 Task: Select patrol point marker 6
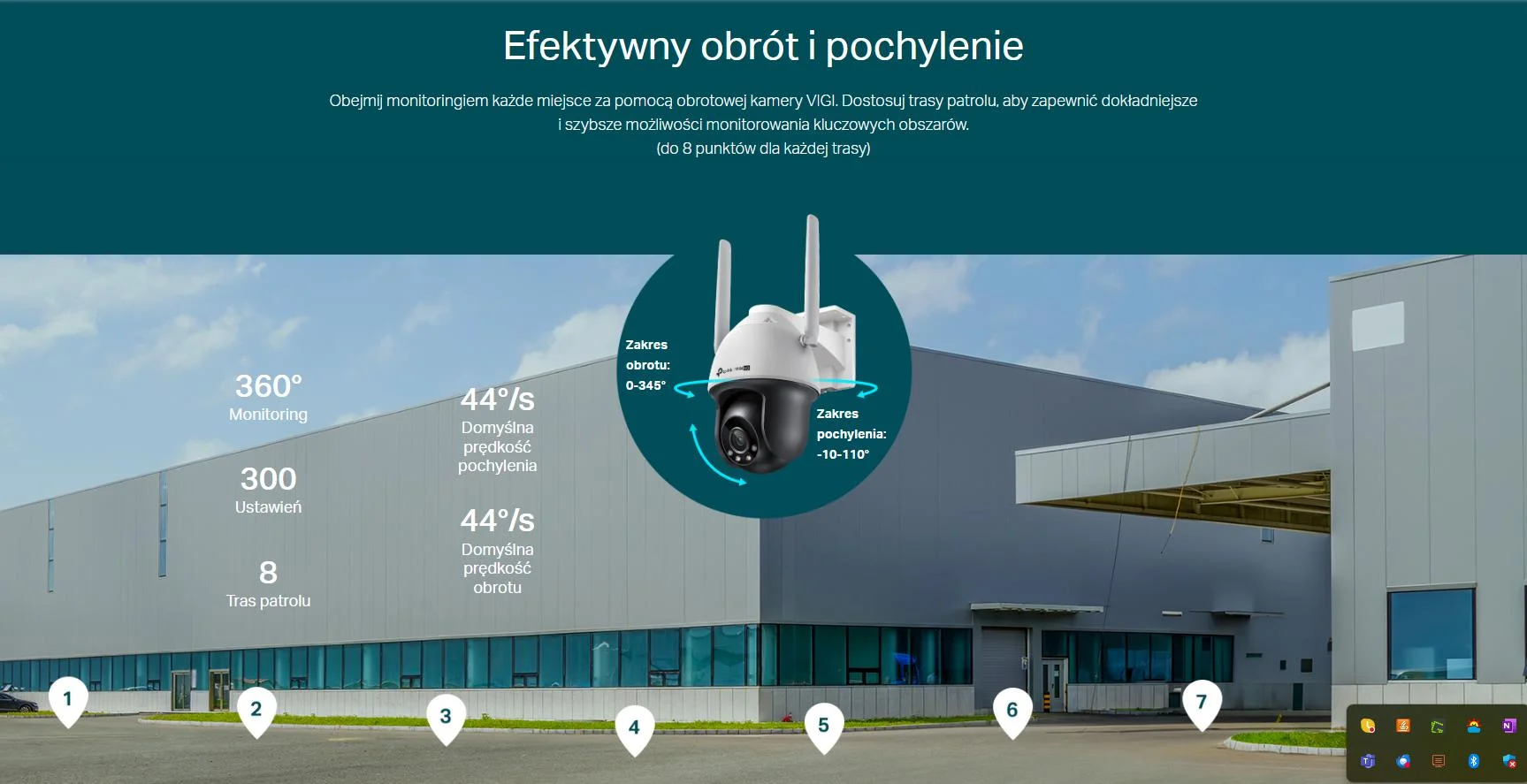pyautogui.click(x=1012, y=710)
